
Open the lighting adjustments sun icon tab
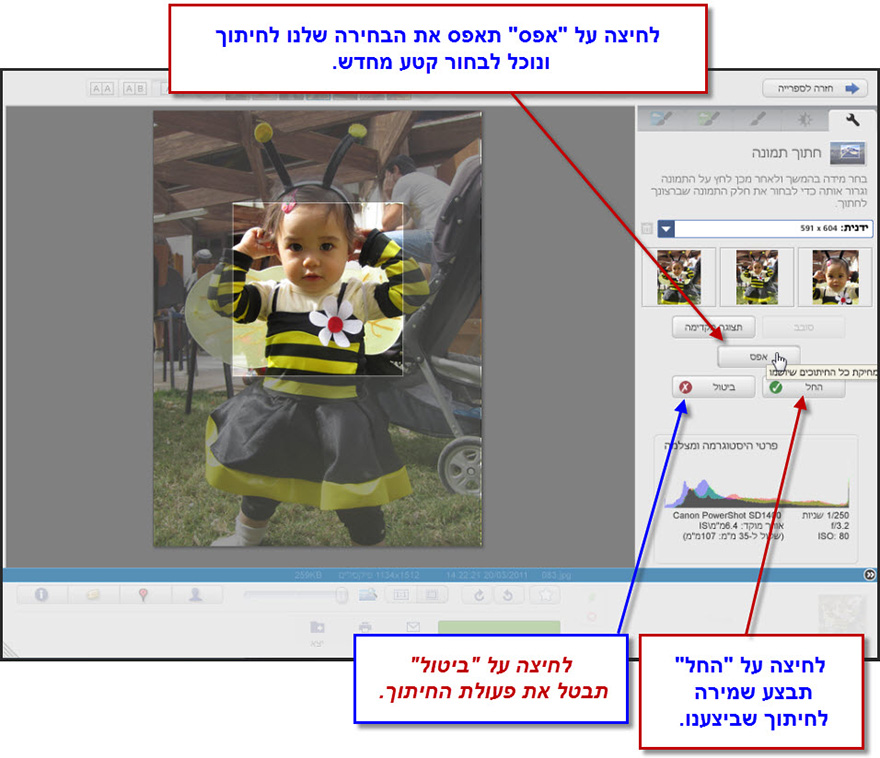[x=805, y=120]
